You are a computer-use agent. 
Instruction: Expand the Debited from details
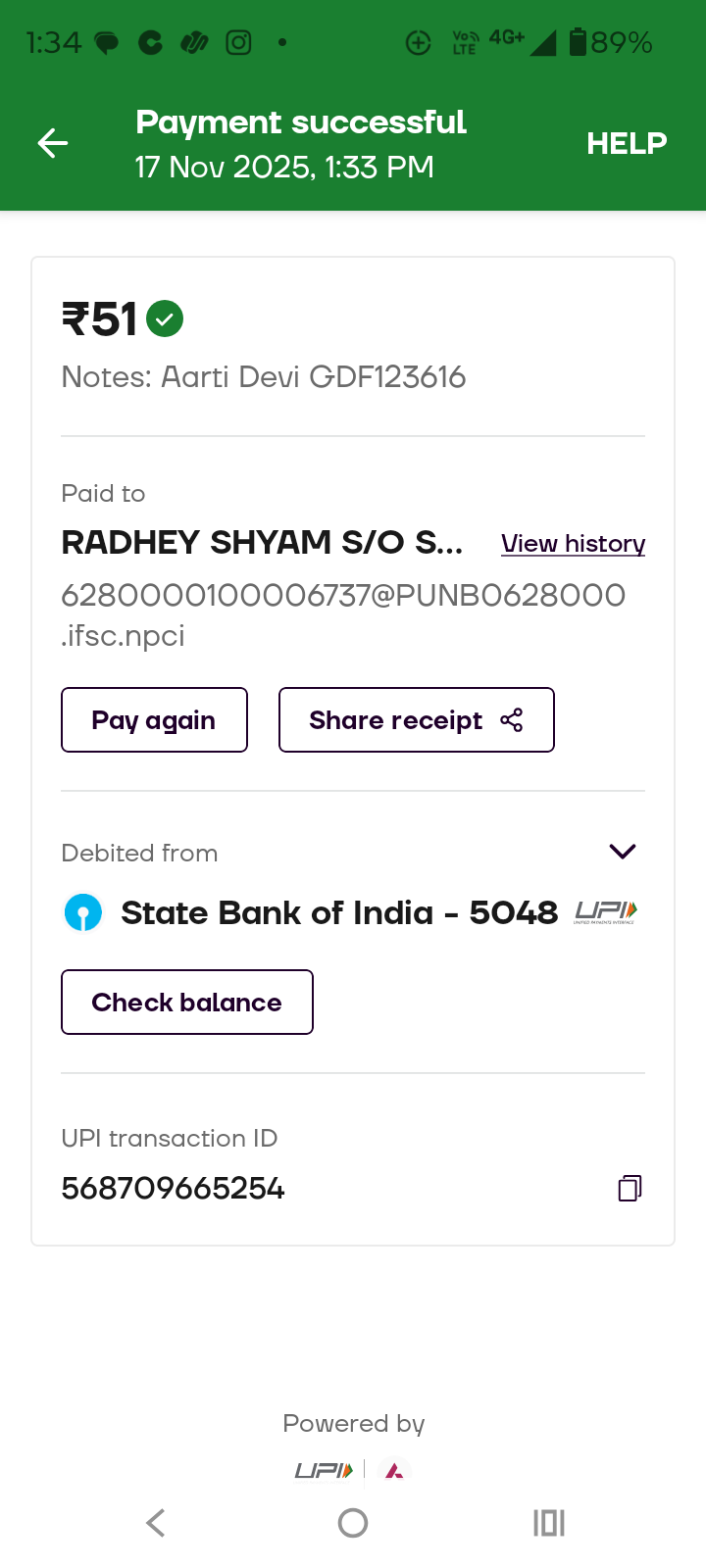coord(623,852)
